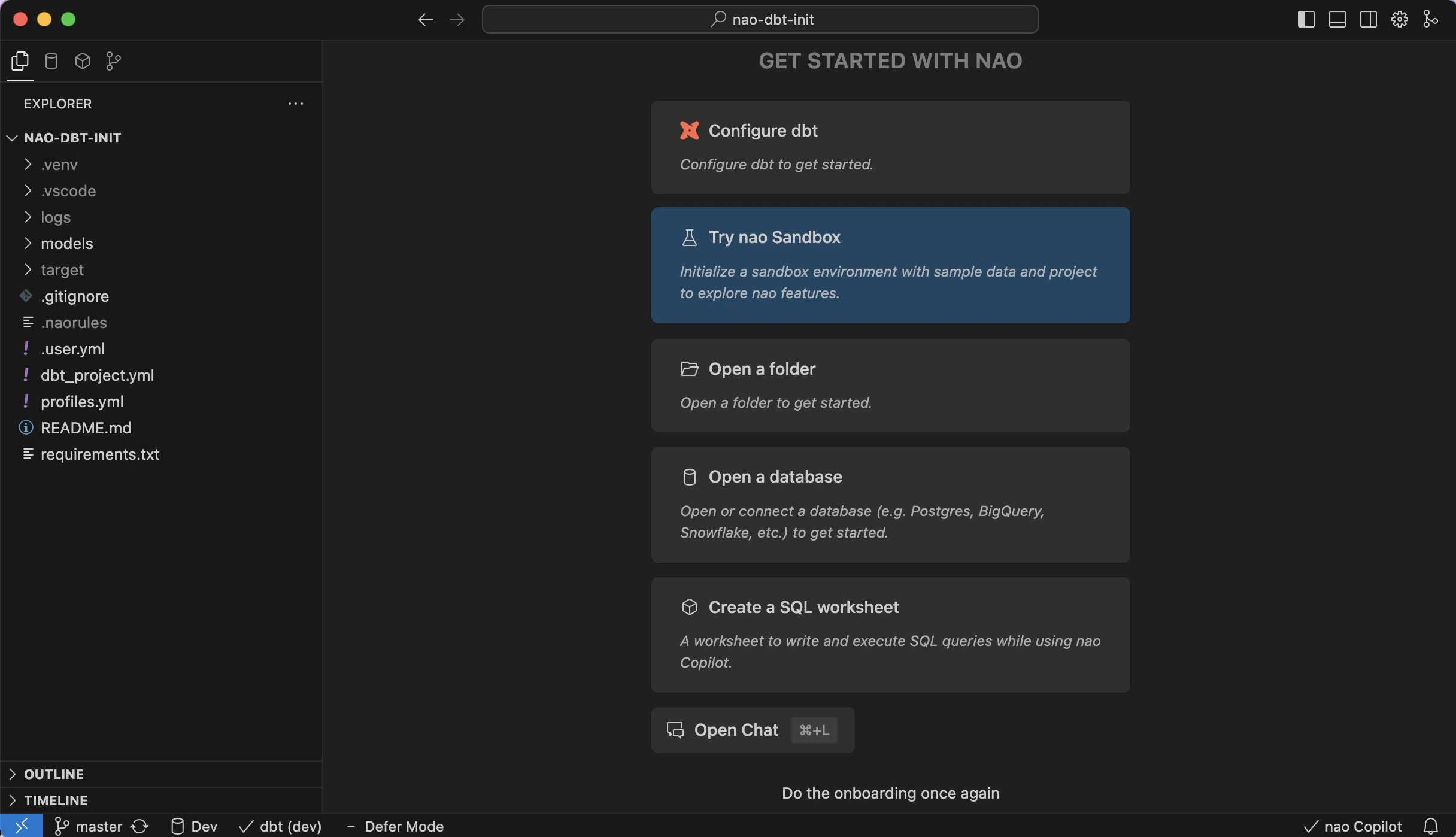Expand the models folder
Viewport: 1456px width, 837px height.
click(162, 244)
